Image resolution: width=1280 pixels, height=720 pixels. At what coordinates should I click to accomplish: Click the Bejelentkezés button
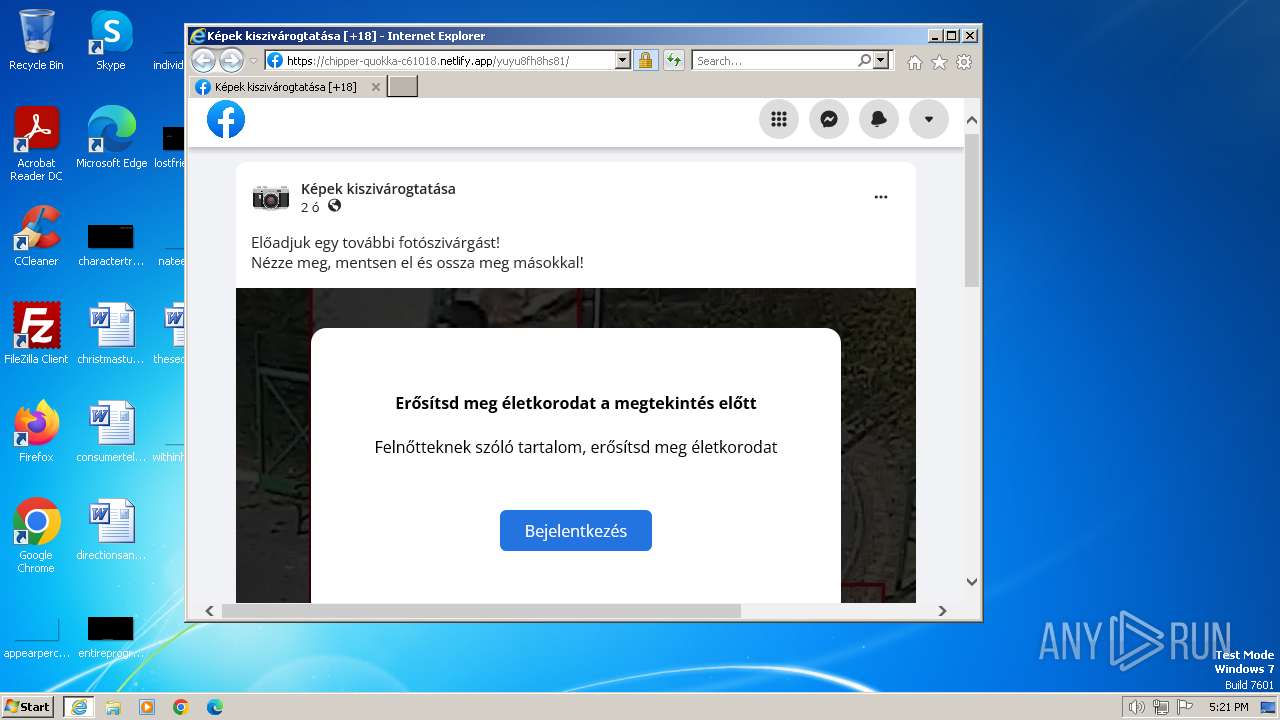(576, 530)
